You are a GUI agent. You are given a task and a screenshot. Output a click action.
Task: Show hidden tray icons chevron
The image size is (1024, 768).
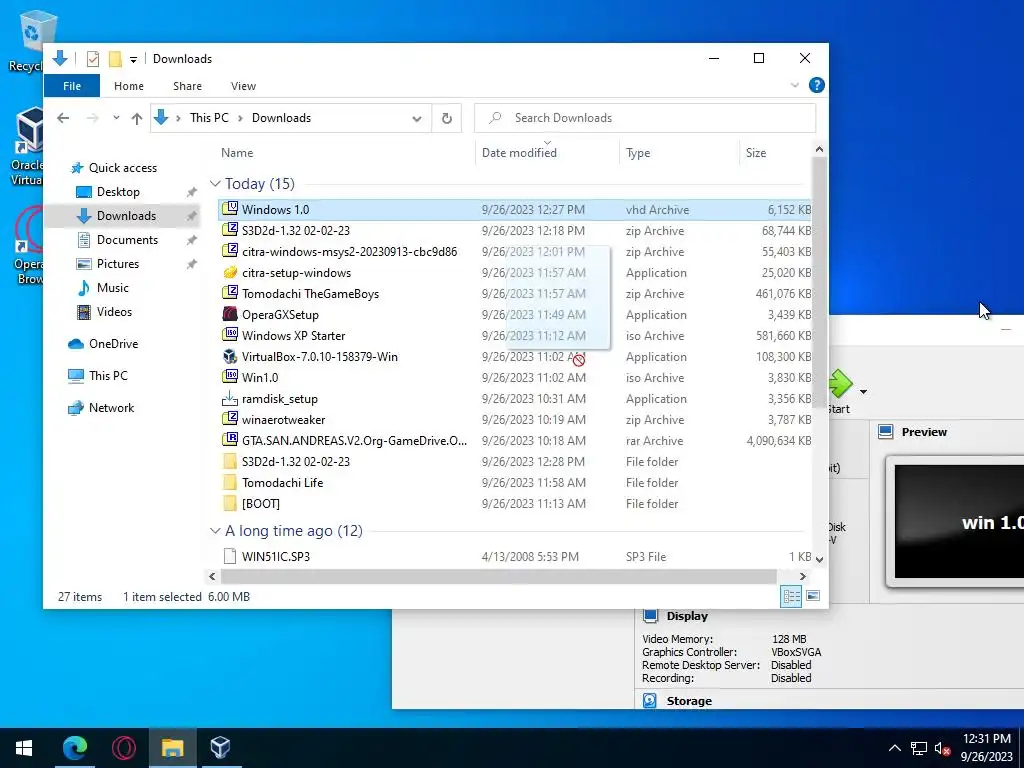pyautogui.click(x=895, y=748)
